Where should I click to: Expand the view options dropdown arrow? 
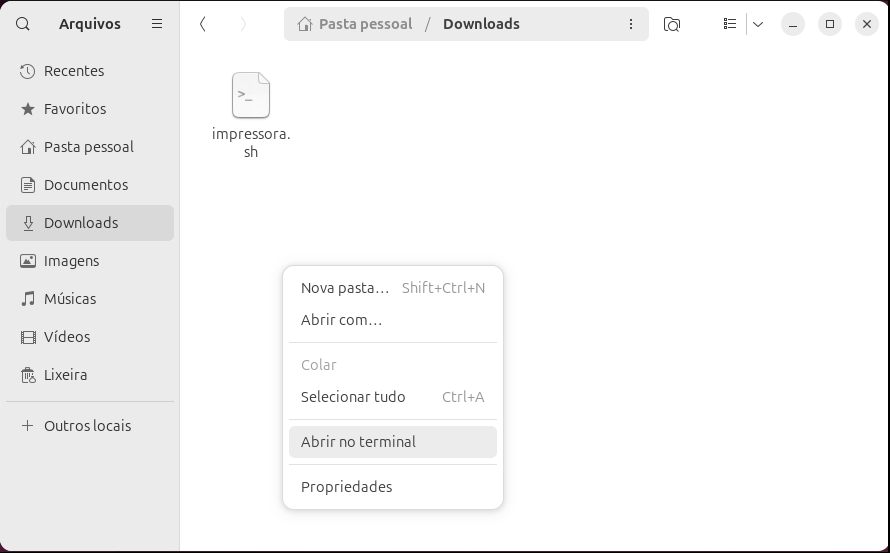tap(758, 24)
